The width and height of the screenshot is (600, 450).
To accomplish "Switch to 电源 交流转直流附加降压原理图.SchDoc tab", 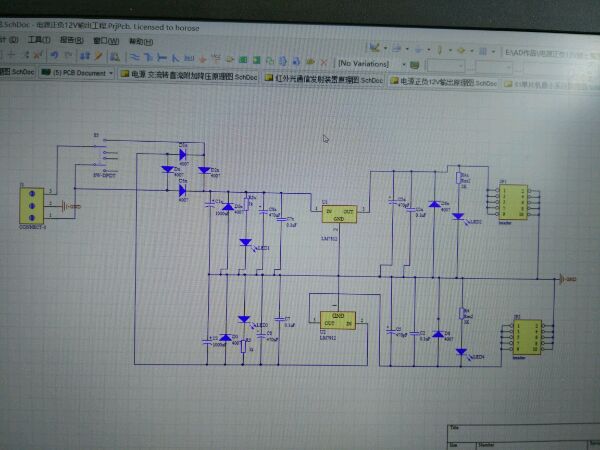I will [x=189, y=75].
